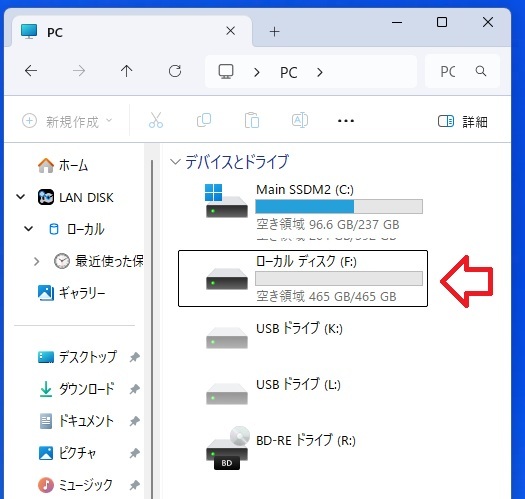Open ダウンロード quick access folder
Viewport: 525px width, 499px height.
[x=77, y=389]
